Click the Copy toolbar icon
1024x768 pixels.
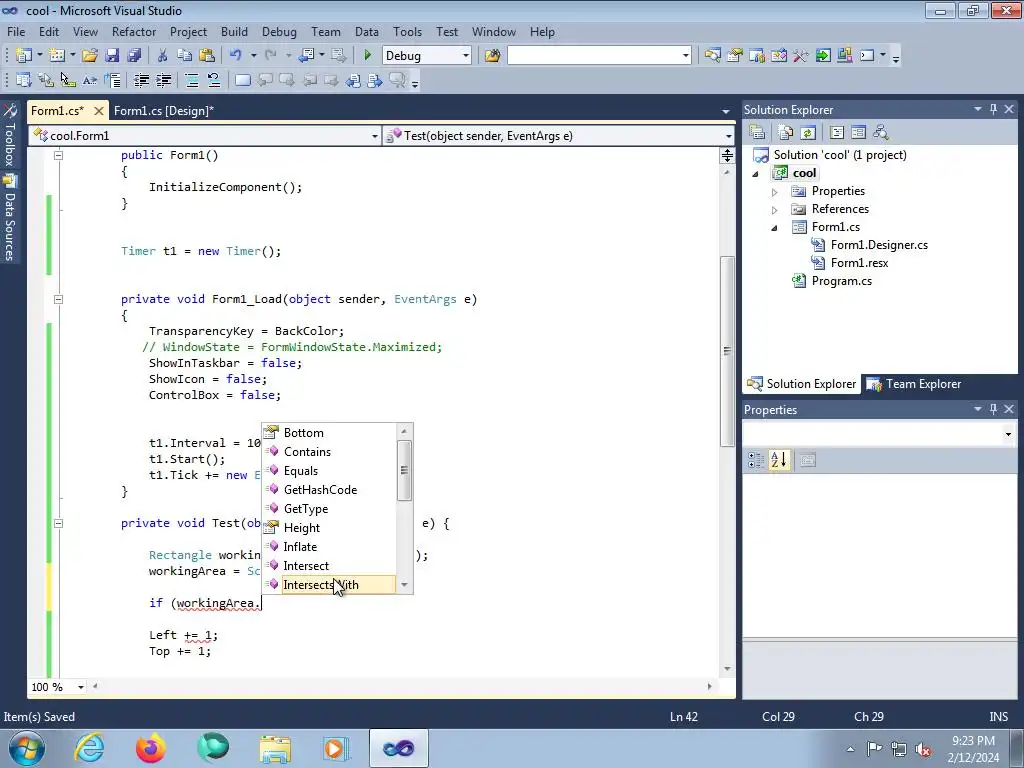(x=185, y=56)
